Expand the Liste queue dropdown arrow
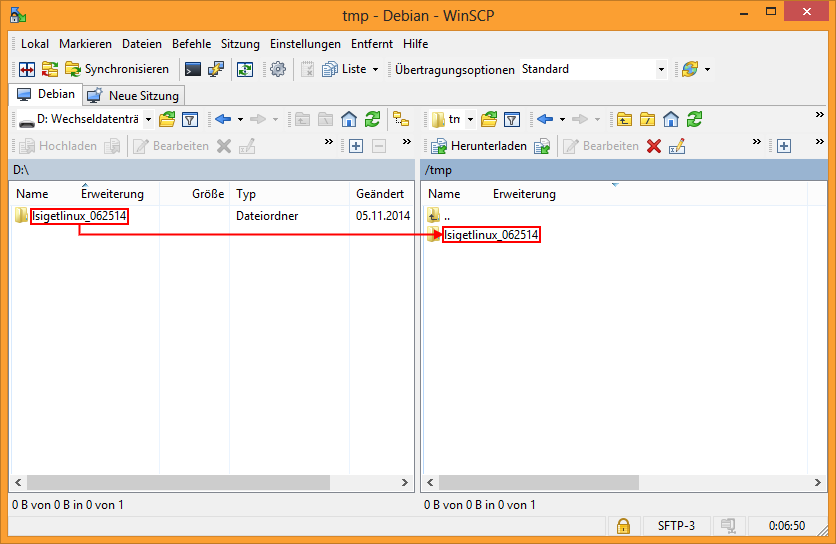The image size is (836, 544). point(375,69)
